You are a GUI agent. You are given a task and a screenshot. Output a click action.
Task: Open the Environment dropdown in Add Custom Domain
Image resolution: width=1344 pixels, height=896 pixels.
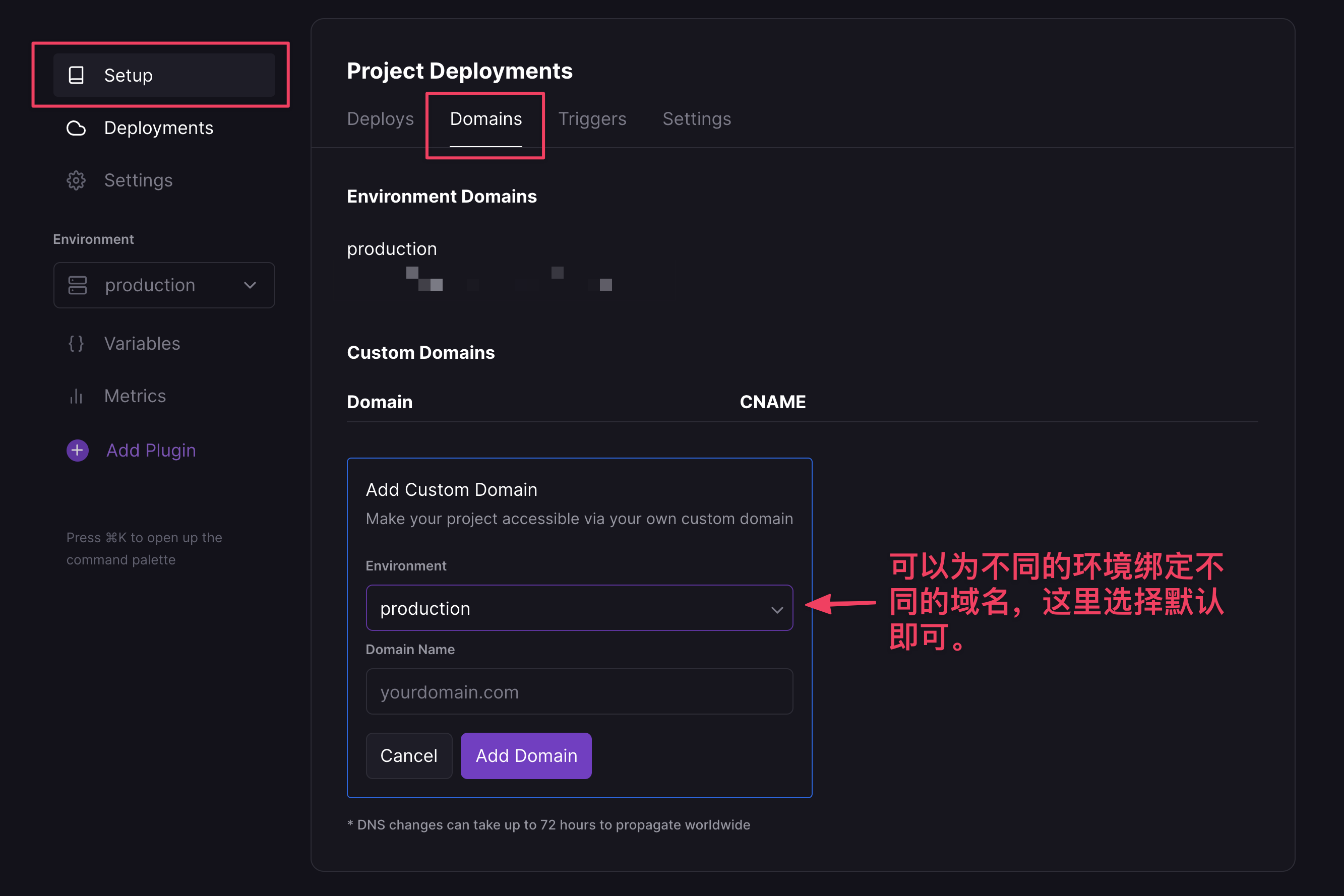click(579, 608)
